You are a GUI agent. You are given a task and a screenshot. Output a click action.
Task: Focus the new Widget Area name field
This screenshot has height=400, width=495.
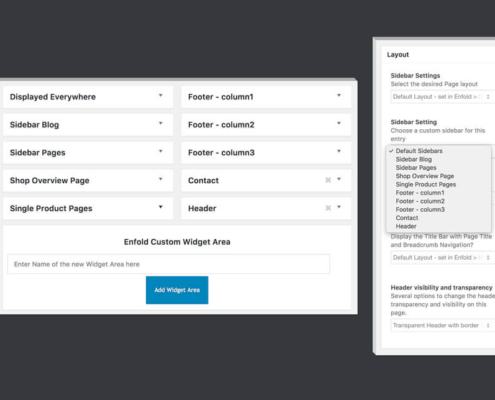coord(169,264)
